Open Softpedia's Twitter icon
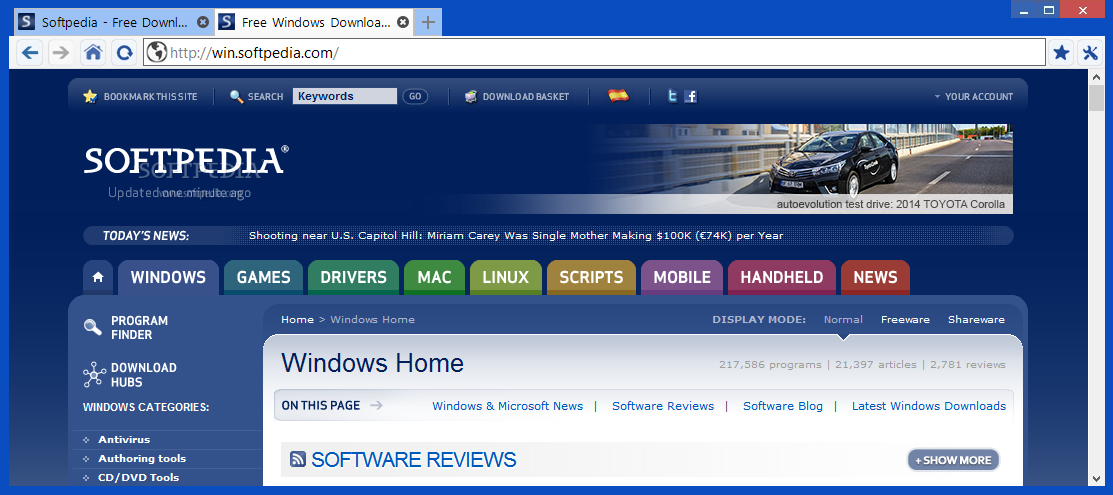The image size is (1113, 495). point(672,96)
